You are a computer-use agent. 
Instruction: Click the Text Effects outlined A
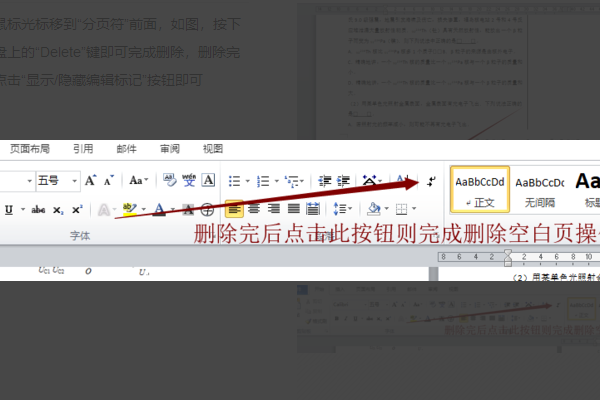coord(104,209)
